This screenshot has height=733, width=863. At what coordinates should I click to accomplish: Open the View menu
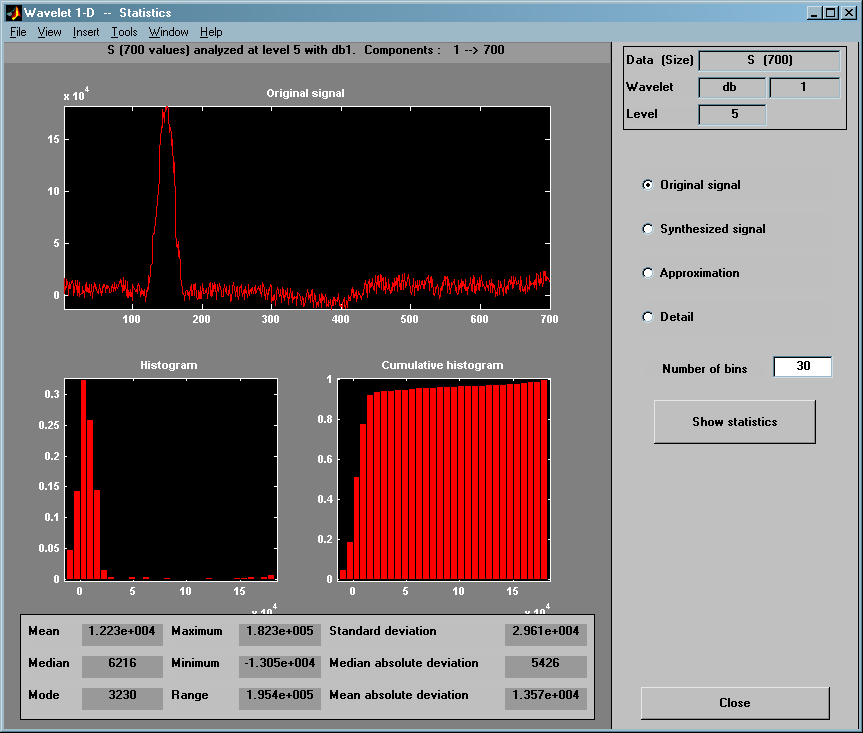pyautogui.click(x=49, y=32)
